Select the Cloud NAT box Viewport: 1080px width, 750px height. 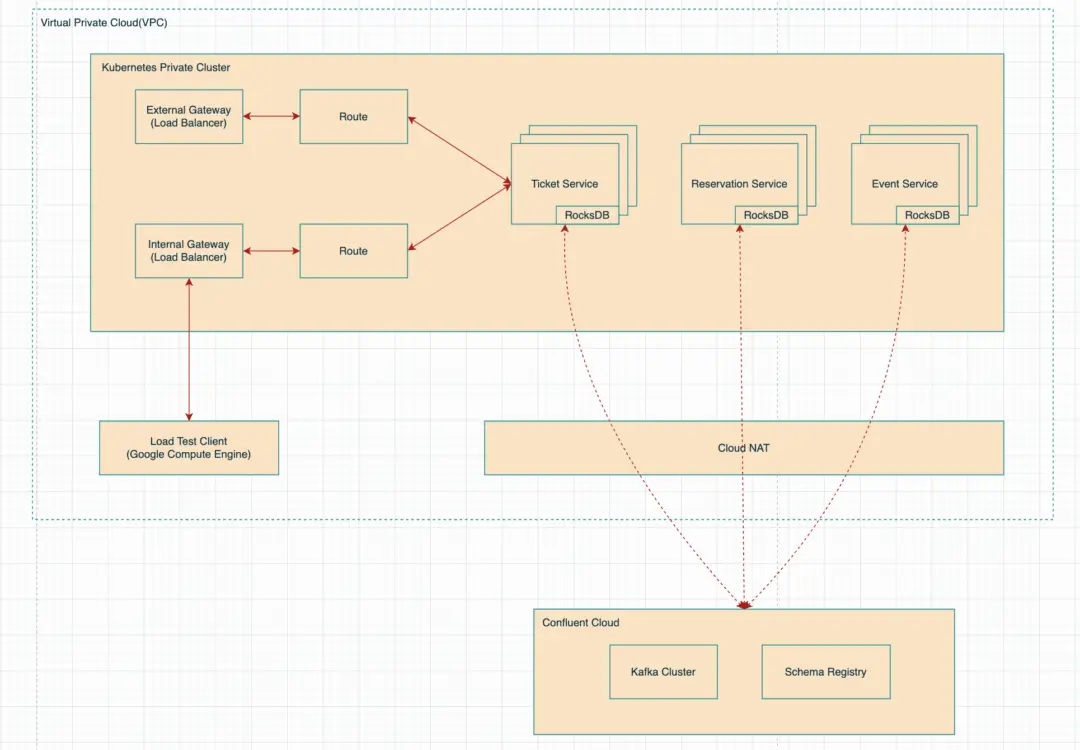(744, 448)
